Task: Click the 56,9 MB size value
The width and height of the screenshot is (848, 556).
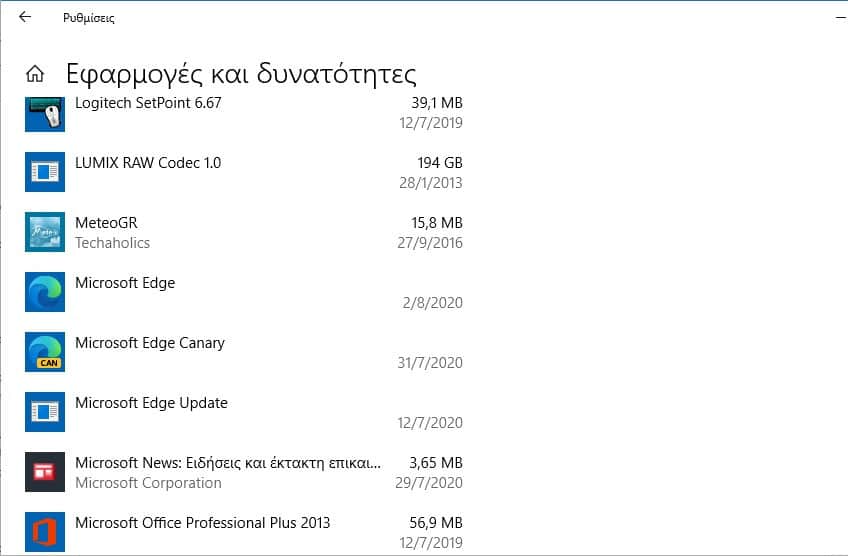Action: pos(436,523)
